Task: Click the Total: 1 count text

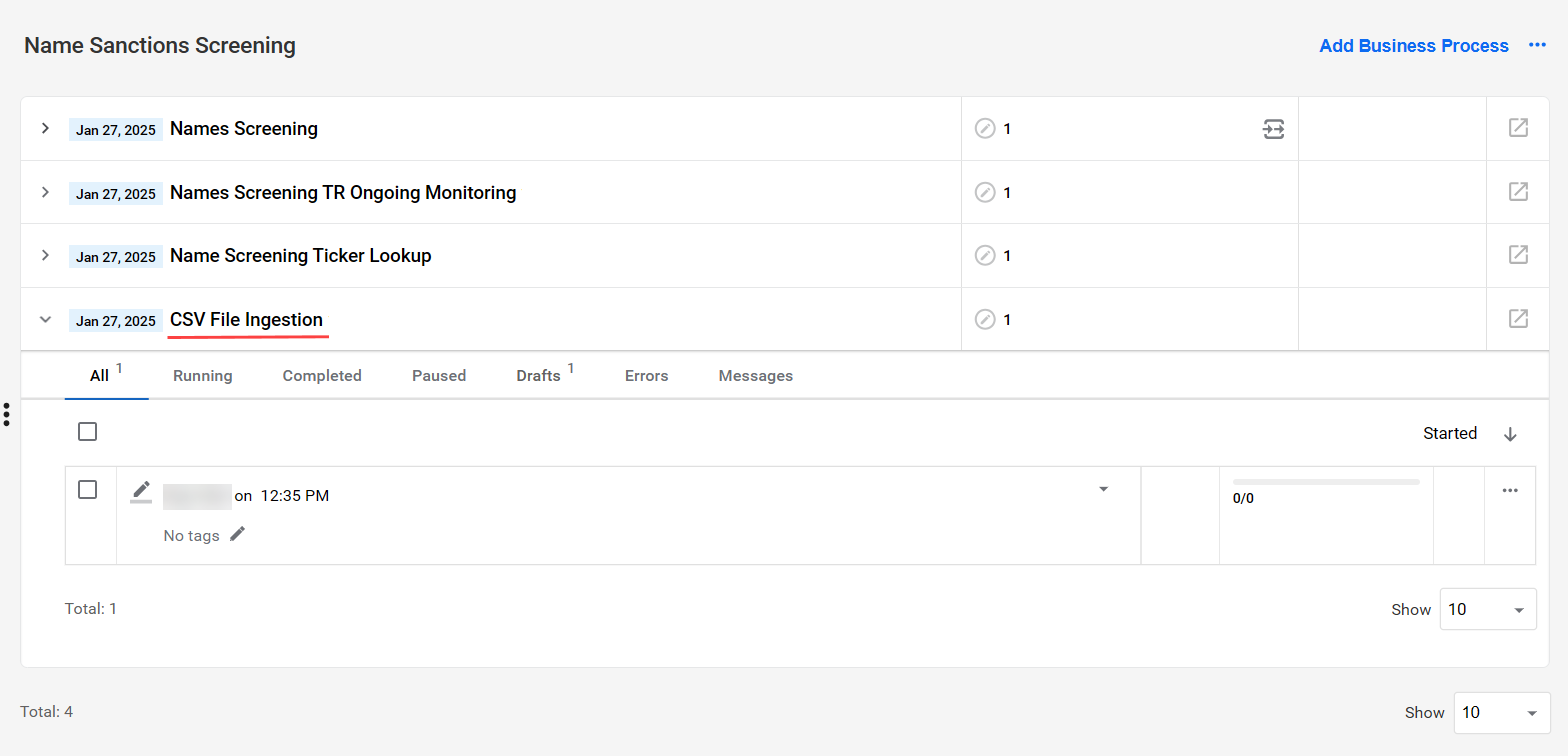Action: coord(91,608)
